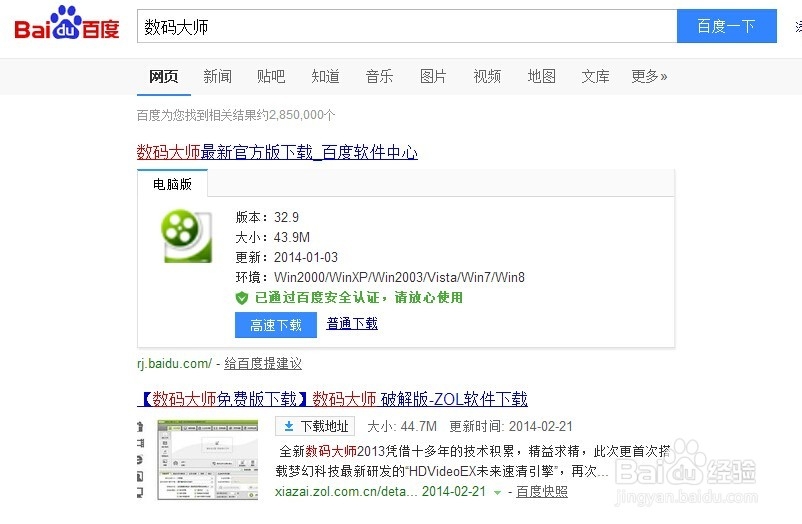
Task: Click the rj.baidu.com/ URL text
Action: coord(174,363)
